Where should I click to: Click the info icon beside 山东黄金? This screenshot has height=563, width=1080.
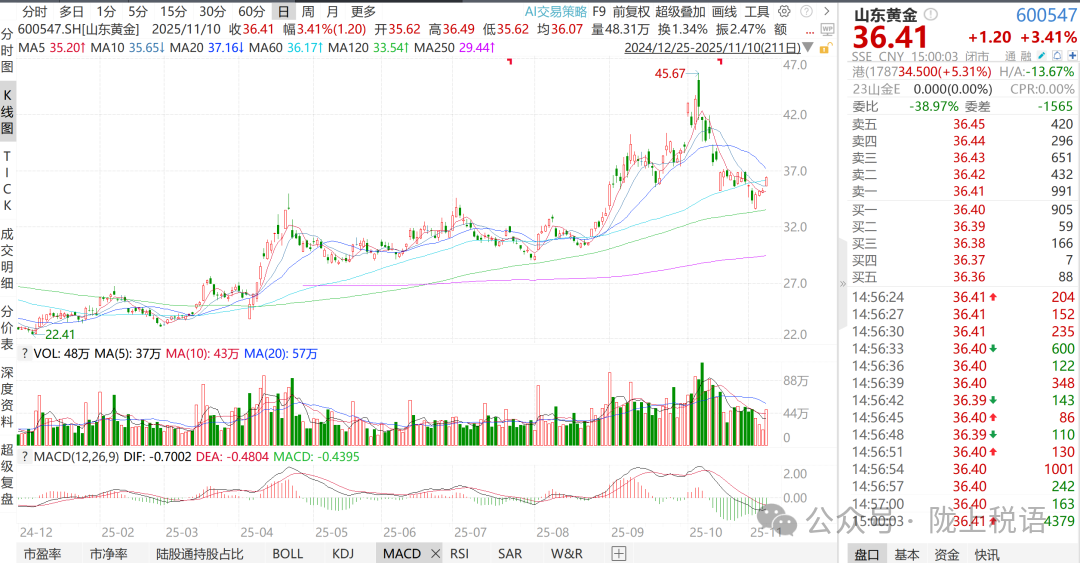click(x=931, y=15)
